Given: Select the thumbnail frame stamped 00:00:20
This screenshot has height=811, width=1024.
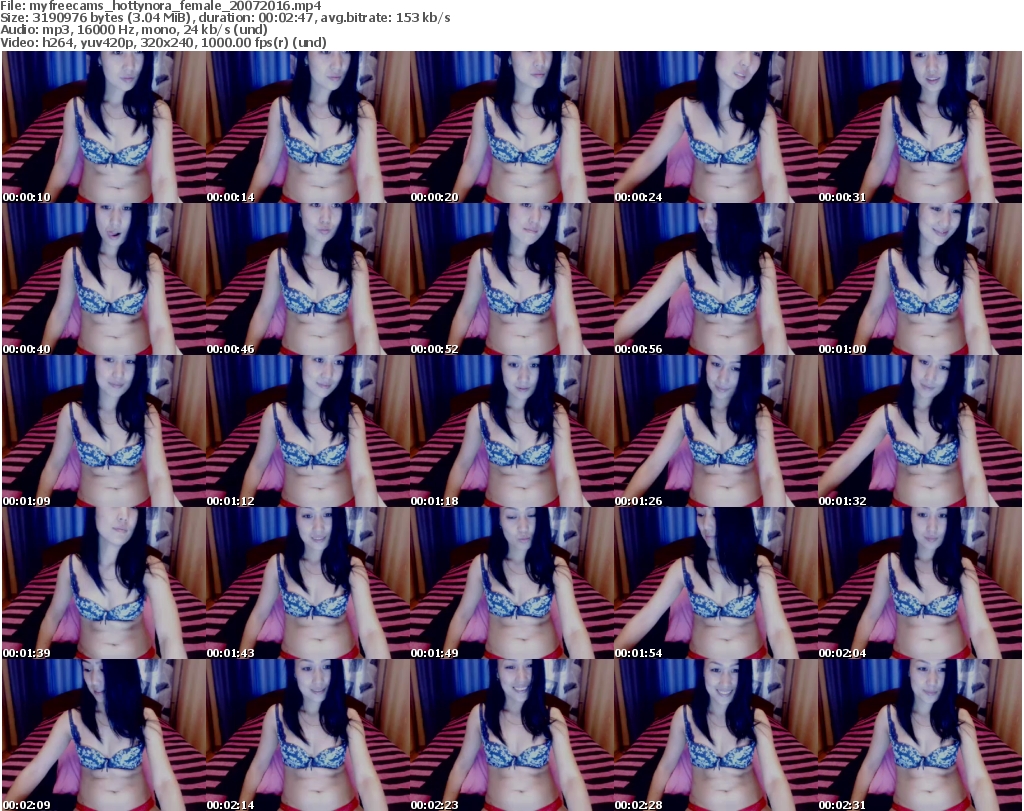Looking at the screenshot, I should pos(511,127).
